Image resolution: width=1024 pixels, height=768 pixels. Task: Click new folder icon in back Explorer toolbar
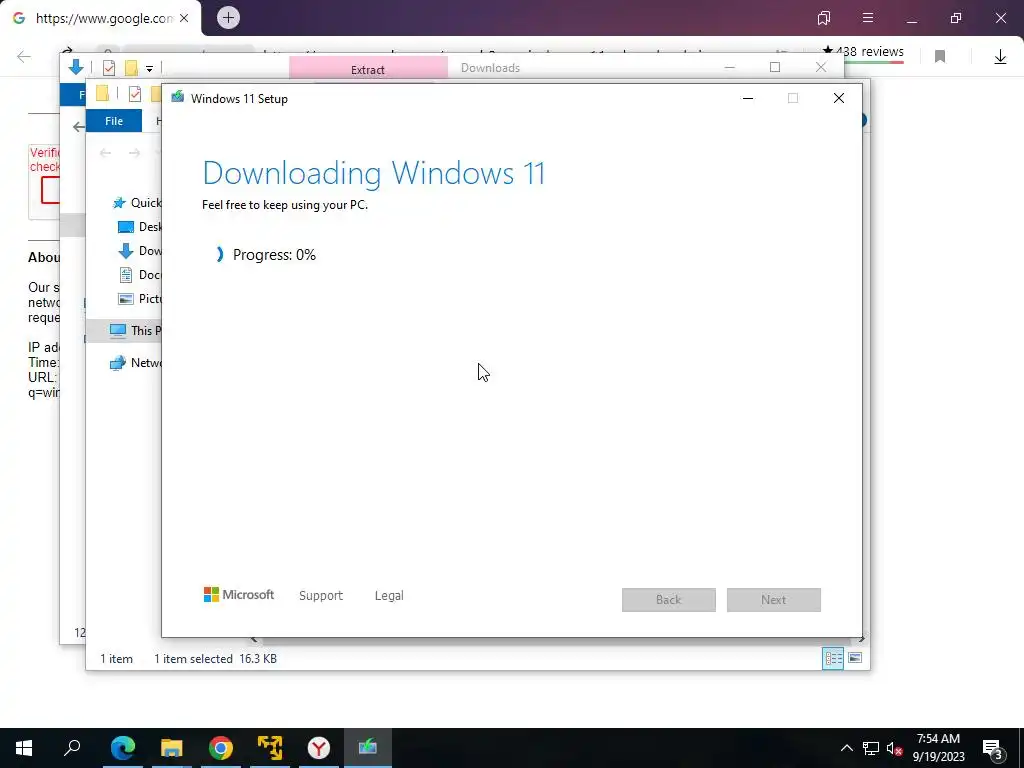pos(131,68)
